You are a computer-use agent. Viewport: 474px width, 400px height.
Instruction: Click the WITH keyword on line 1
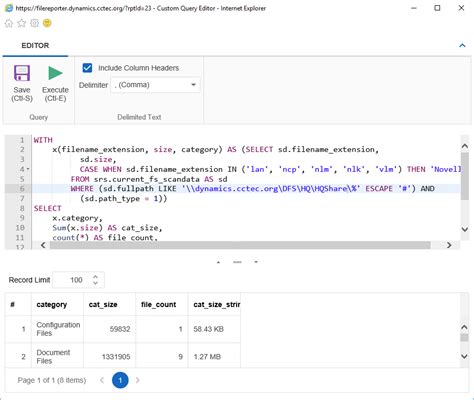tap(43, 140)
